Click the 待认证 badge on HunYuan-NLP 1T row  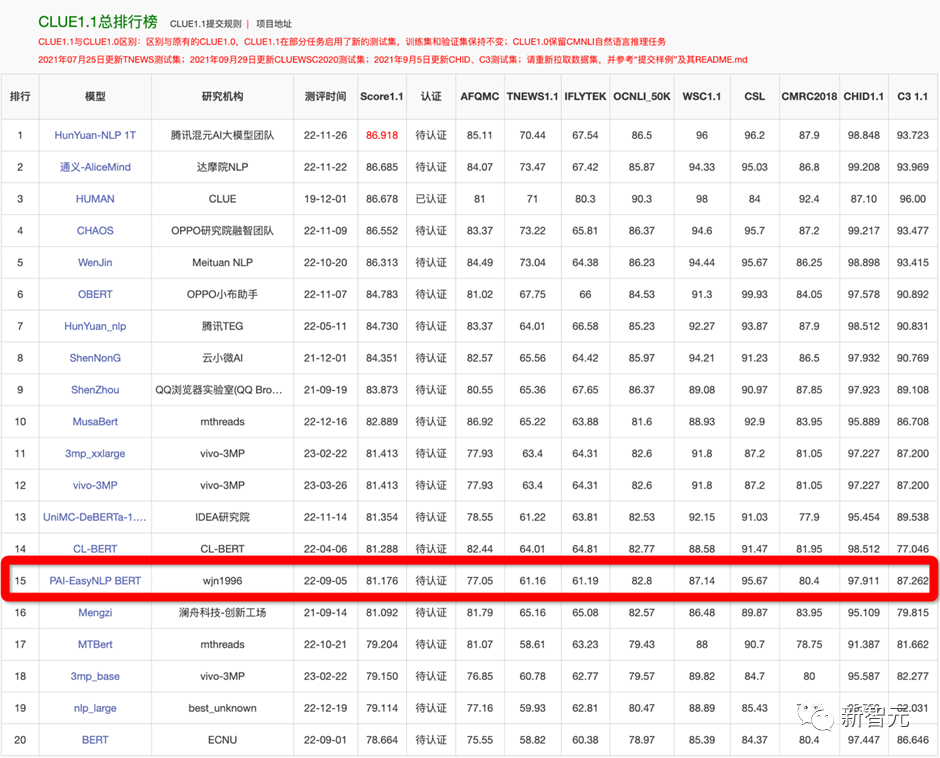[x=429, y=135]
